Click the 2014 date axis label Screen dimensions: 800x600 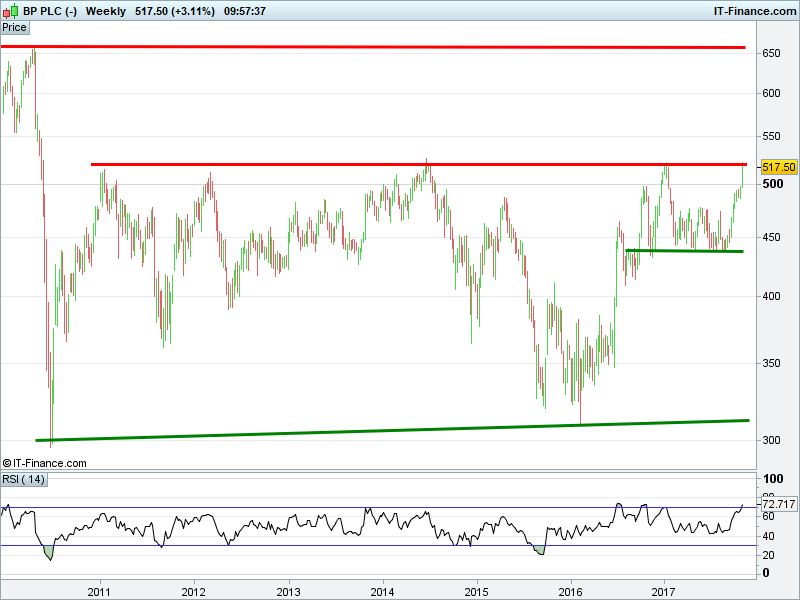(382, 592)
